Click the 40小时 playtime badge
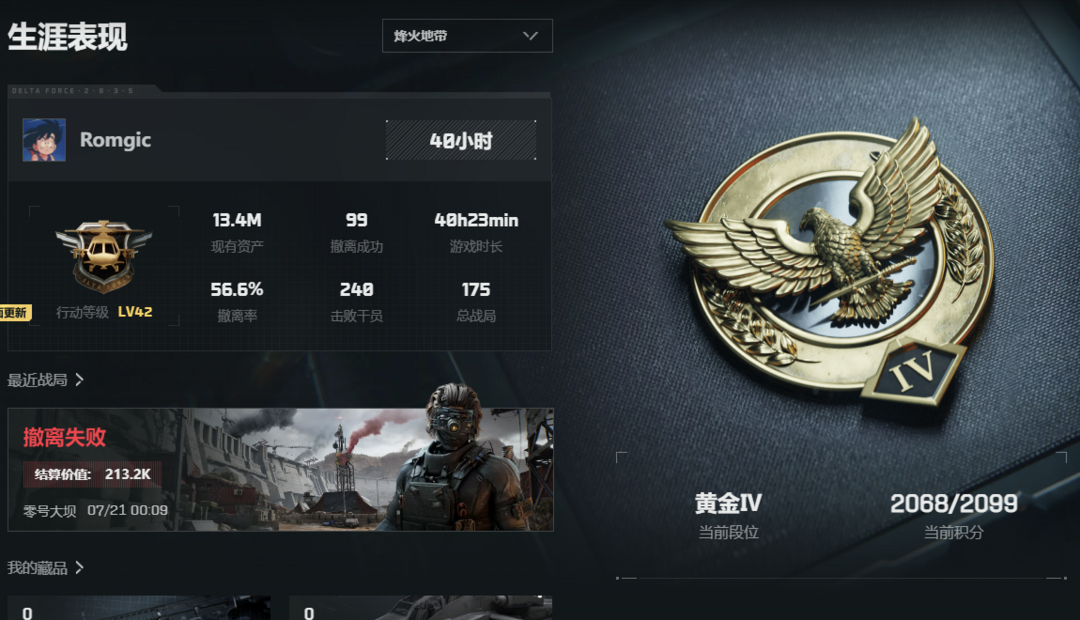The width and height of the screenshot is (1080, 620). (x=461, y=141)
